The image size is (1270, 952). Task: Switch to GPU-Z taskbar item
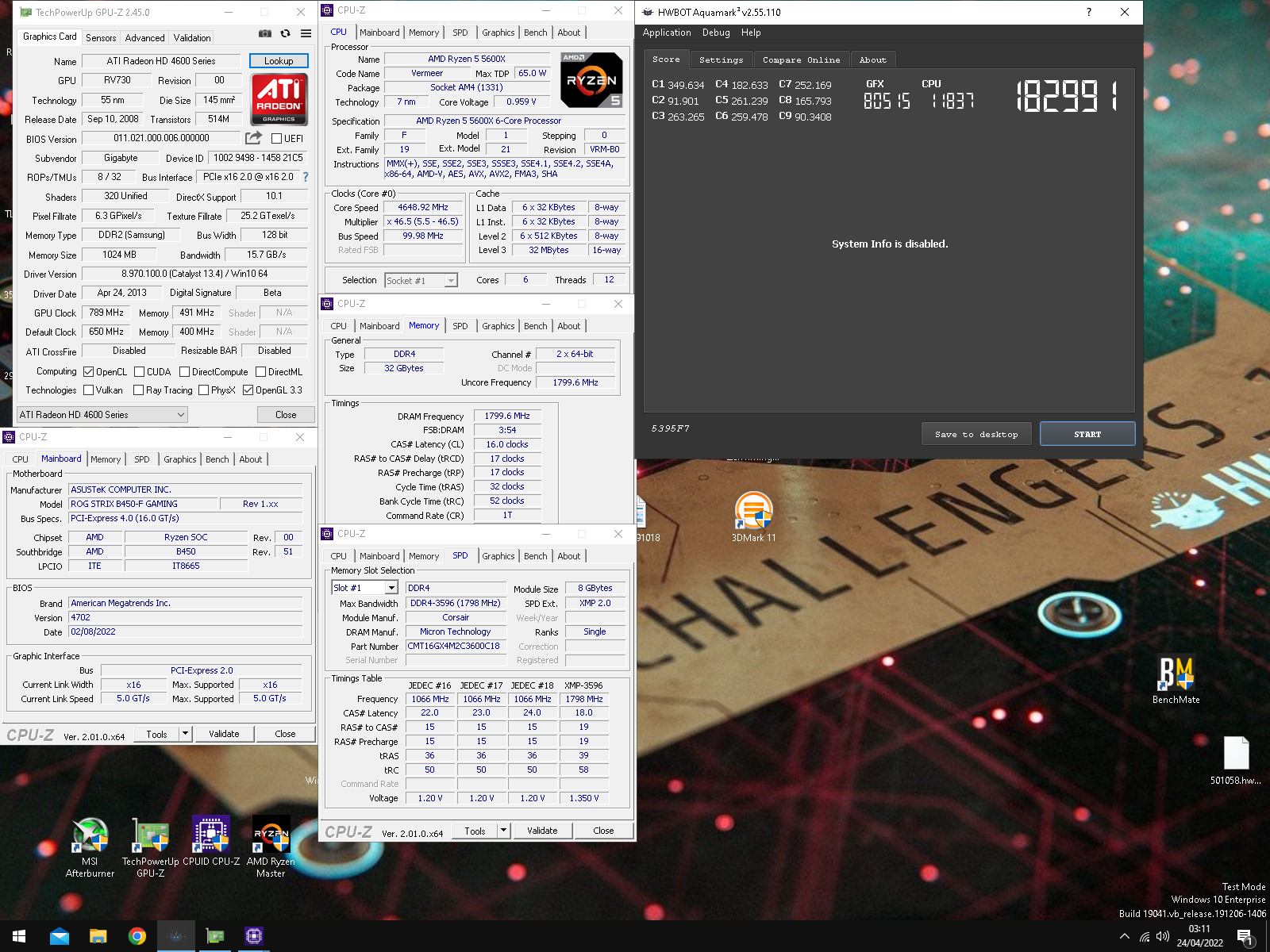click(215, 936)
